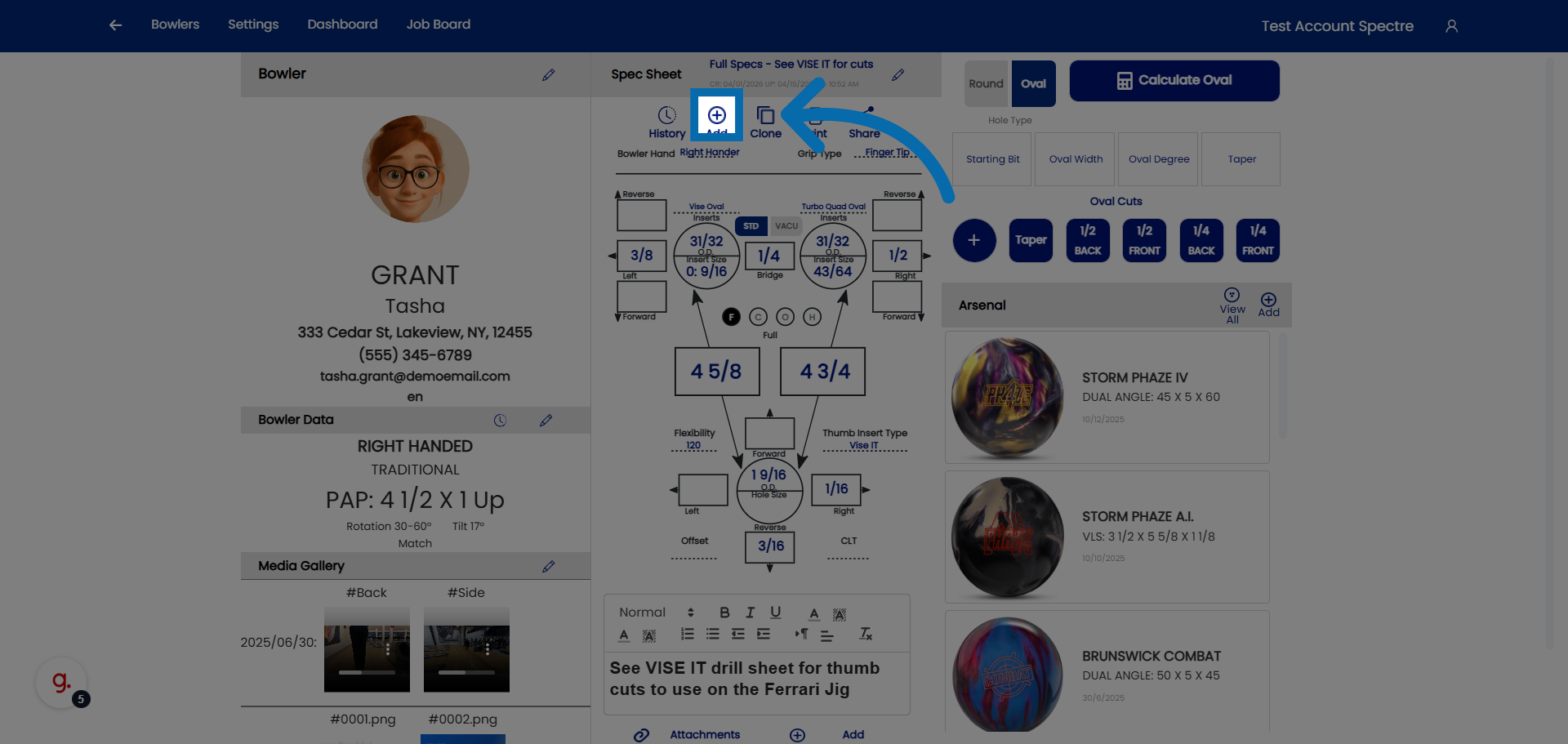
Task: Change Grip Type from Finger Tip
Action: coord(888,153)
